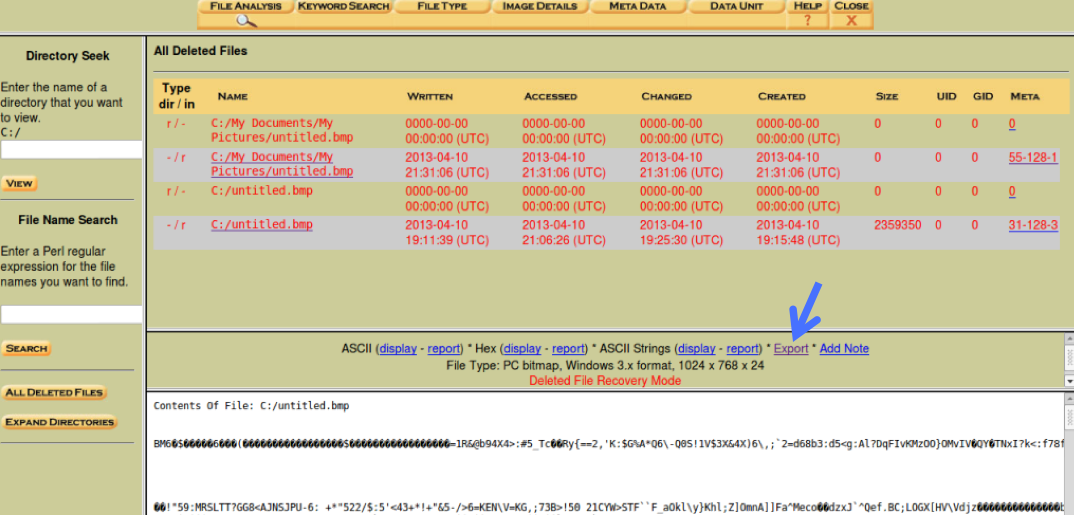Click the Close X icon
Viewport: 1074px width, 515px height.
pyautogui.click(x=851, y=21)
